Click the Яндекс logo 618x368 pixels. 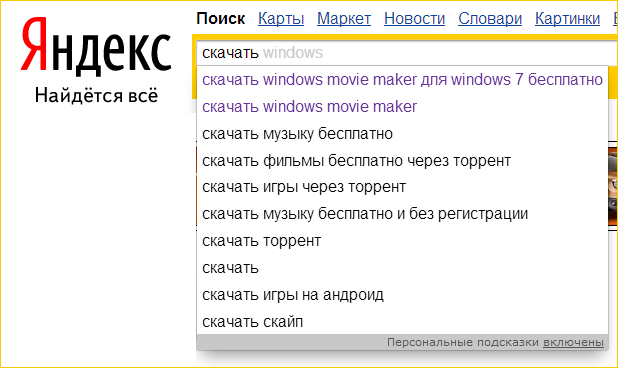[96, 47]
